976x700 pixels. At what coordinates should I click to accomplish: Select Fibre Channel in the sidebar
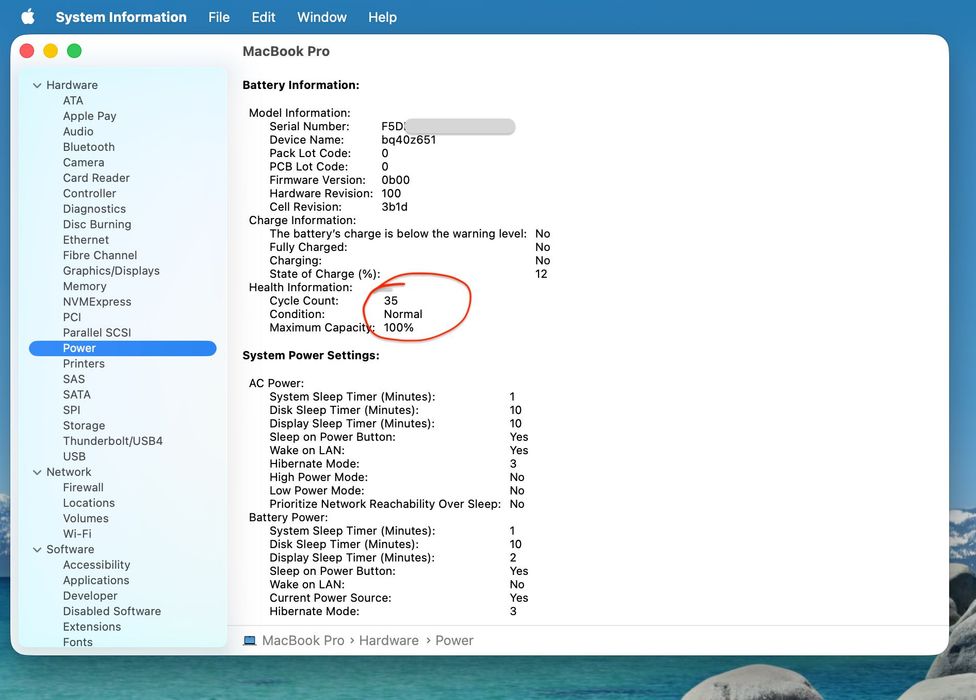[100, 255]
